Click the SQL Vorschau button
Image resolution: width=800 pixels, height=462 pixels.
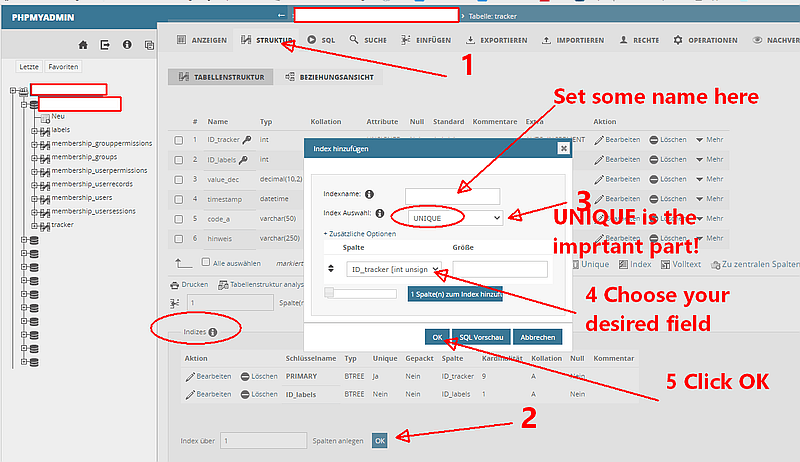[481, 337]
